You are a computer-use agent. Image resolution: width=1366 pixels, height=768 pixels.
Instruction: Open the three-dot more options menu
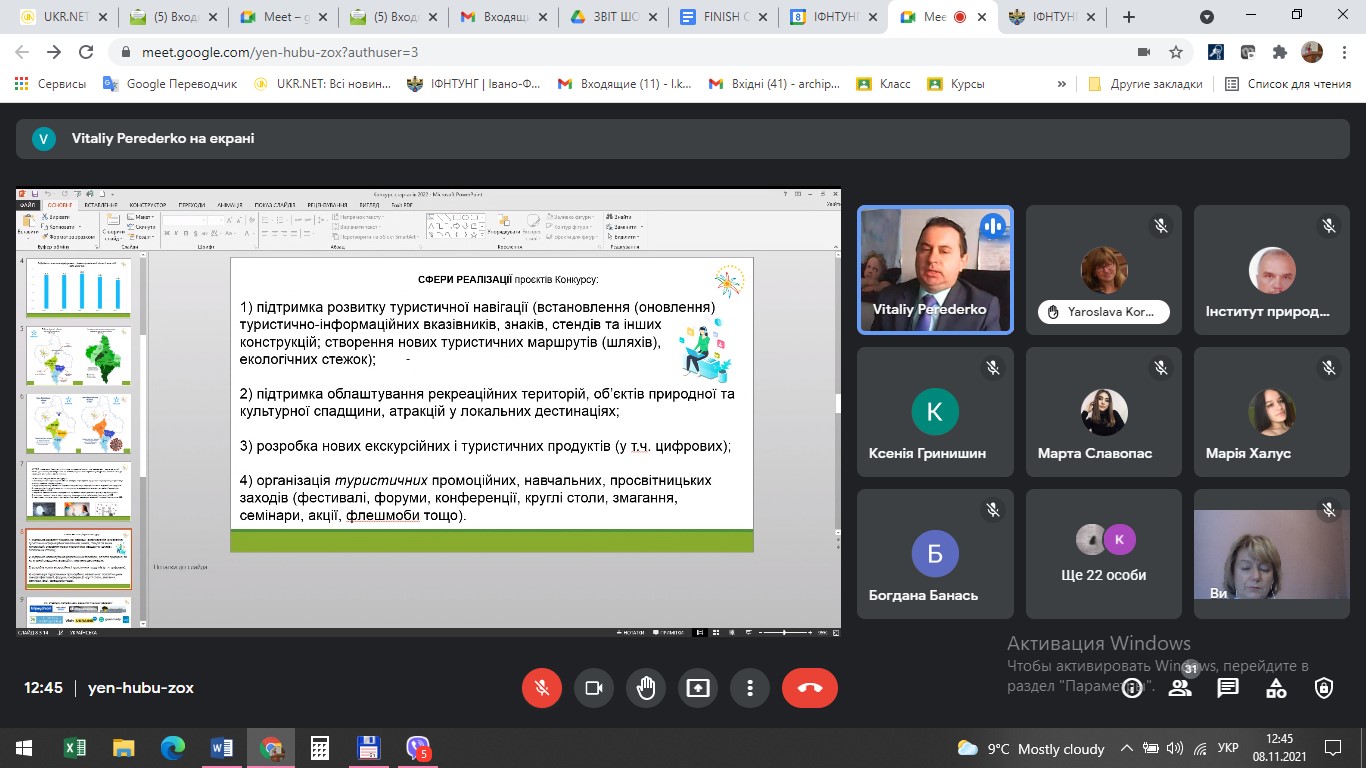pyautogui.click(x=749, y=688)
